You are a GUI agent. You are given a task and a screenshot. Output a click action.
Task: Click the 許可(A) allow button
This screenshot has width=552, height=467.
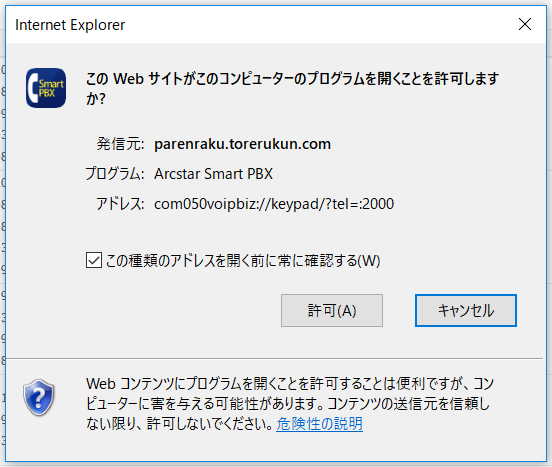click(x=332, y=310)
